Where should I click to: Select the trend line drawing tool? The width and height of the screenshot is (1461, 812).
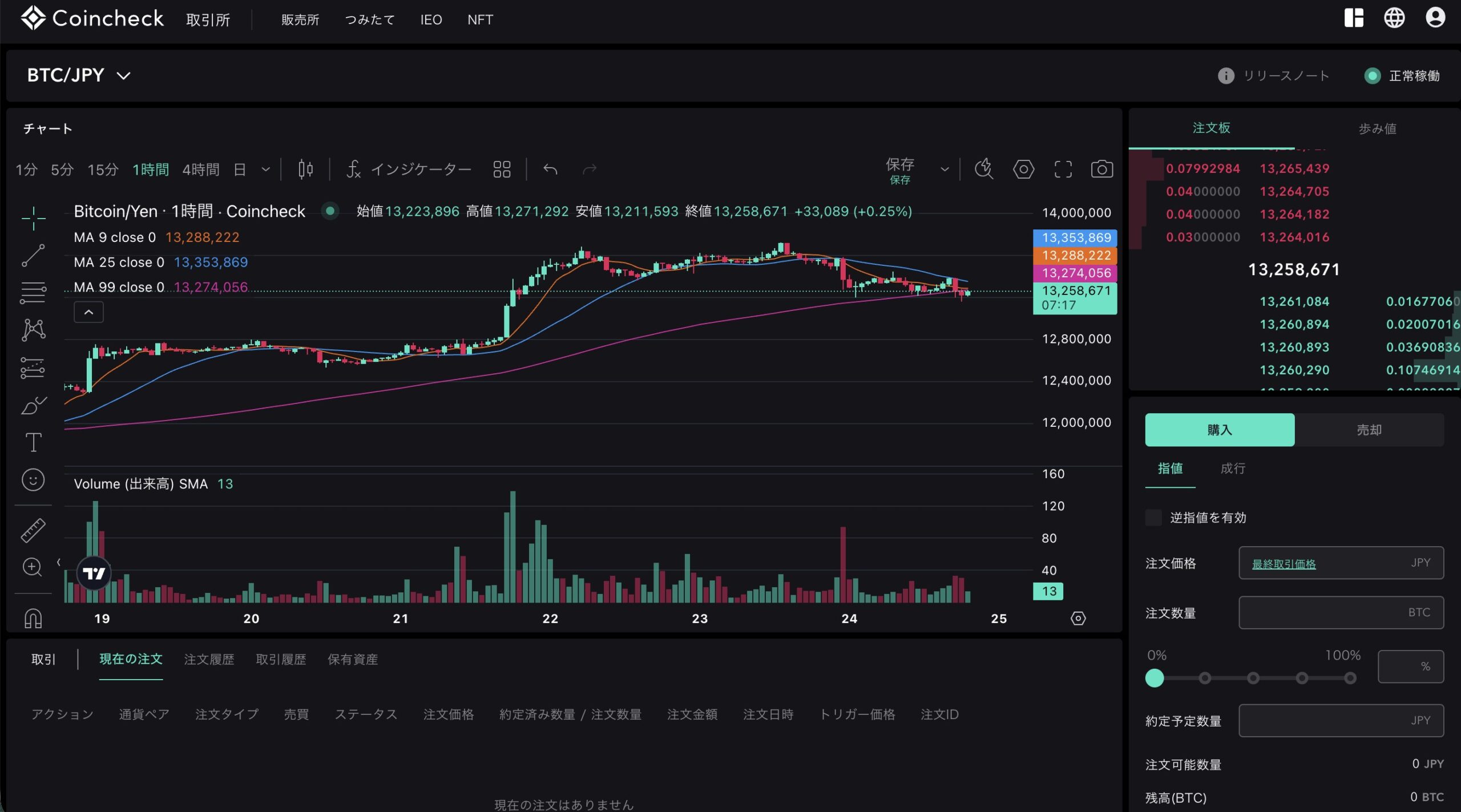(x=33, y=256)
